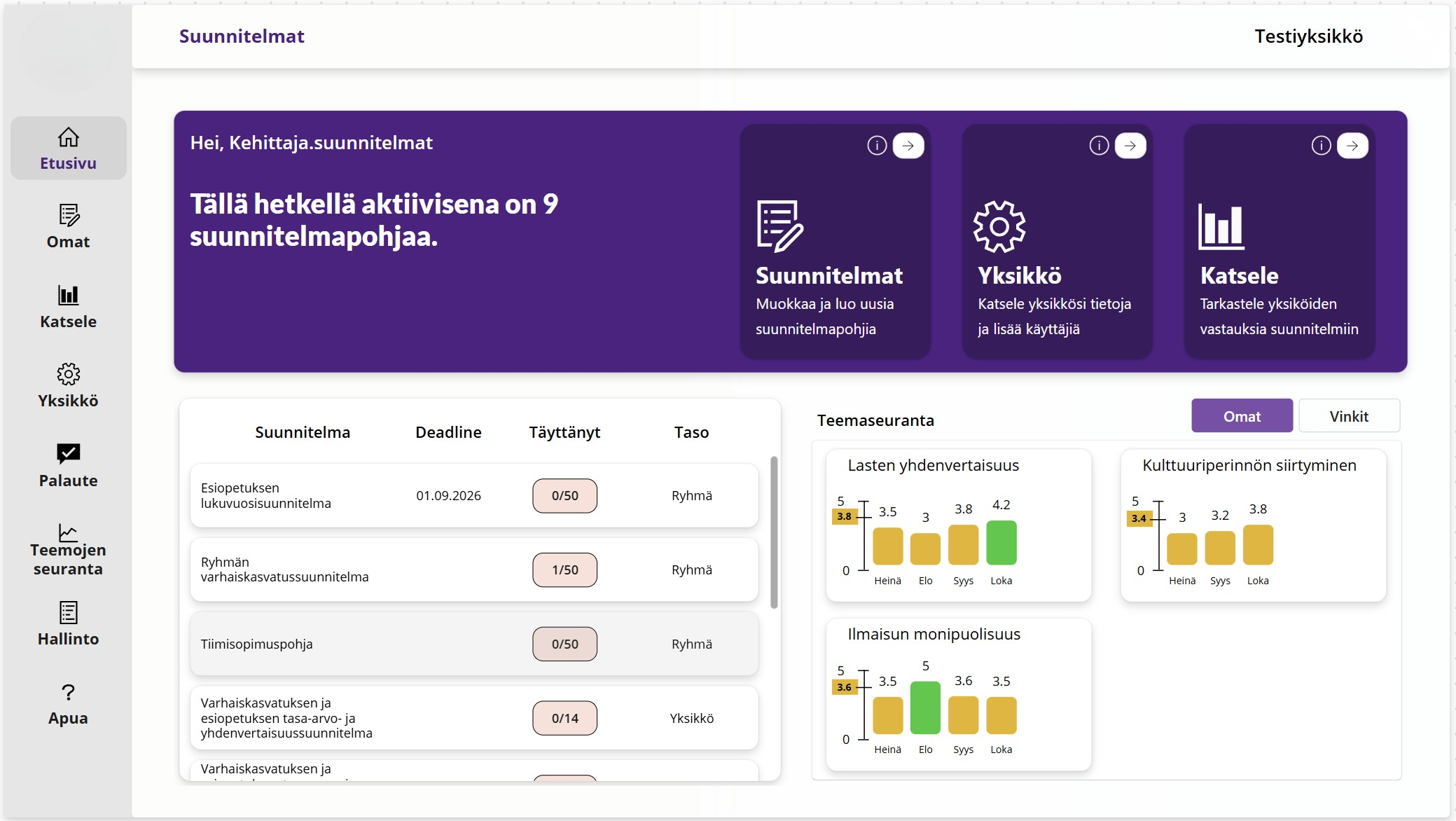
Task: Click the plans list vertical scrollbar
Action: pyautogui.click(x=774, y=532)
